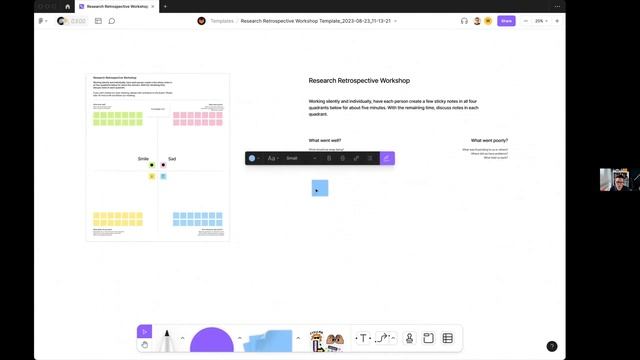Image resolution: width=640 pixels, height=360 pixels.
Task: Toggle strikethrough in the sticky toolbar
Action: [x=342, y=158]
